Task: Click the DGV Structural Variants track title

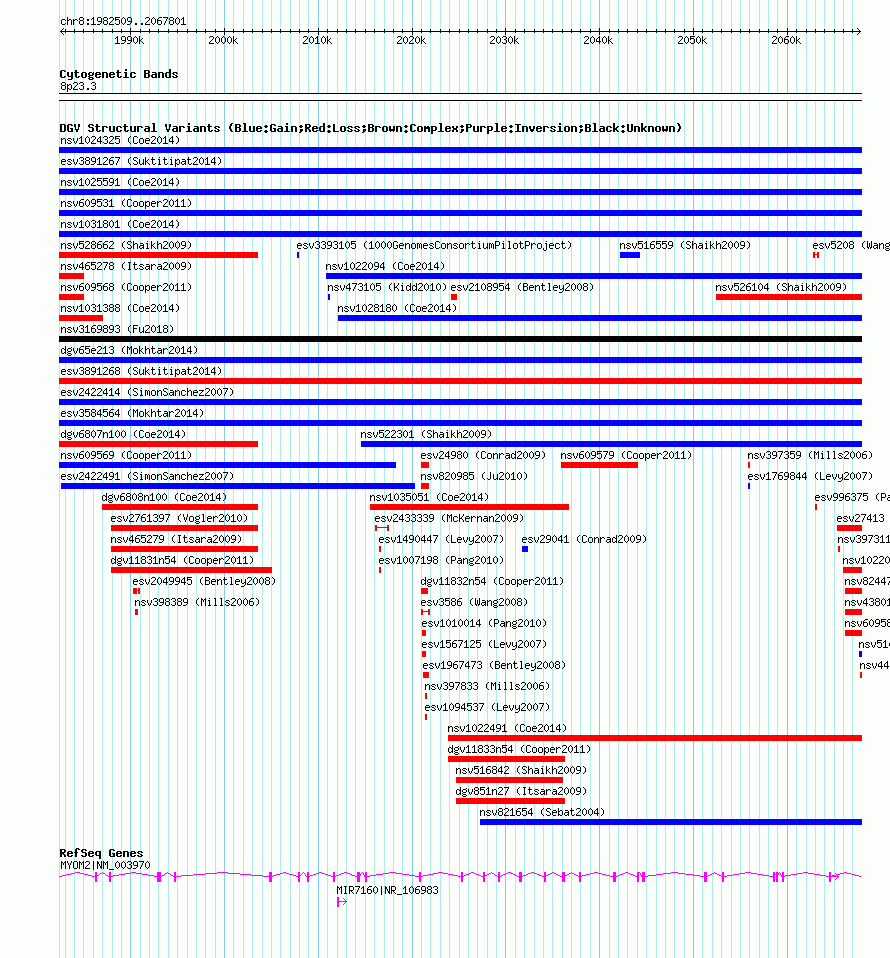Action: click(x=370, y=128)
